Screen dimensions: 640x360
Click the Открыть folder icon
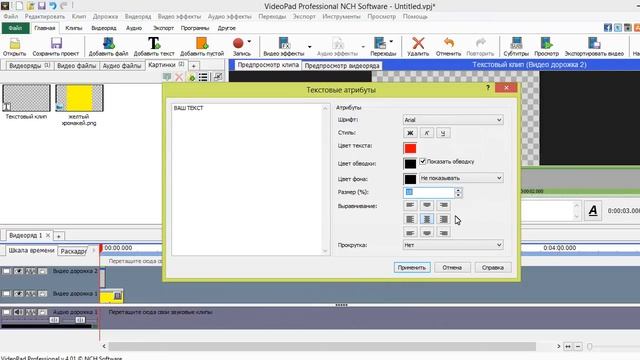15,44
